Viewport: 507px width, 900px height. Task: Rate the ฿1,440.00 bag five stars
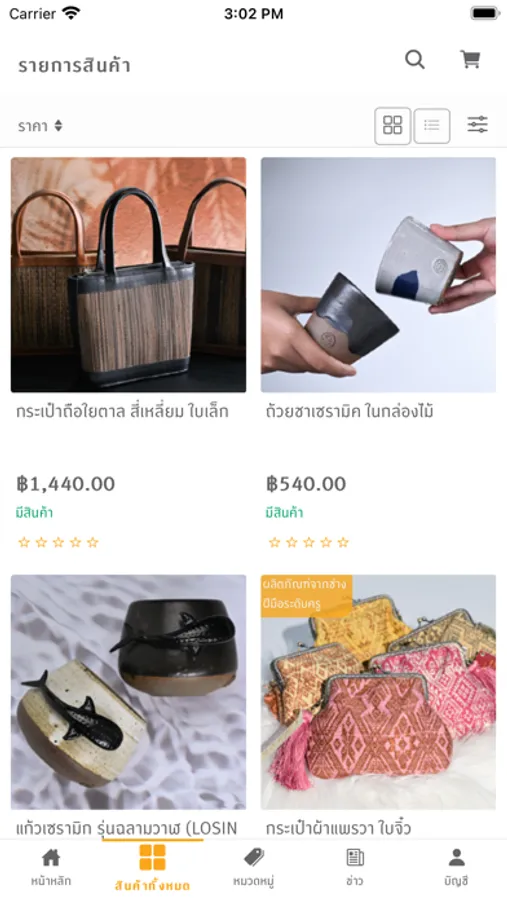[92, 542]
